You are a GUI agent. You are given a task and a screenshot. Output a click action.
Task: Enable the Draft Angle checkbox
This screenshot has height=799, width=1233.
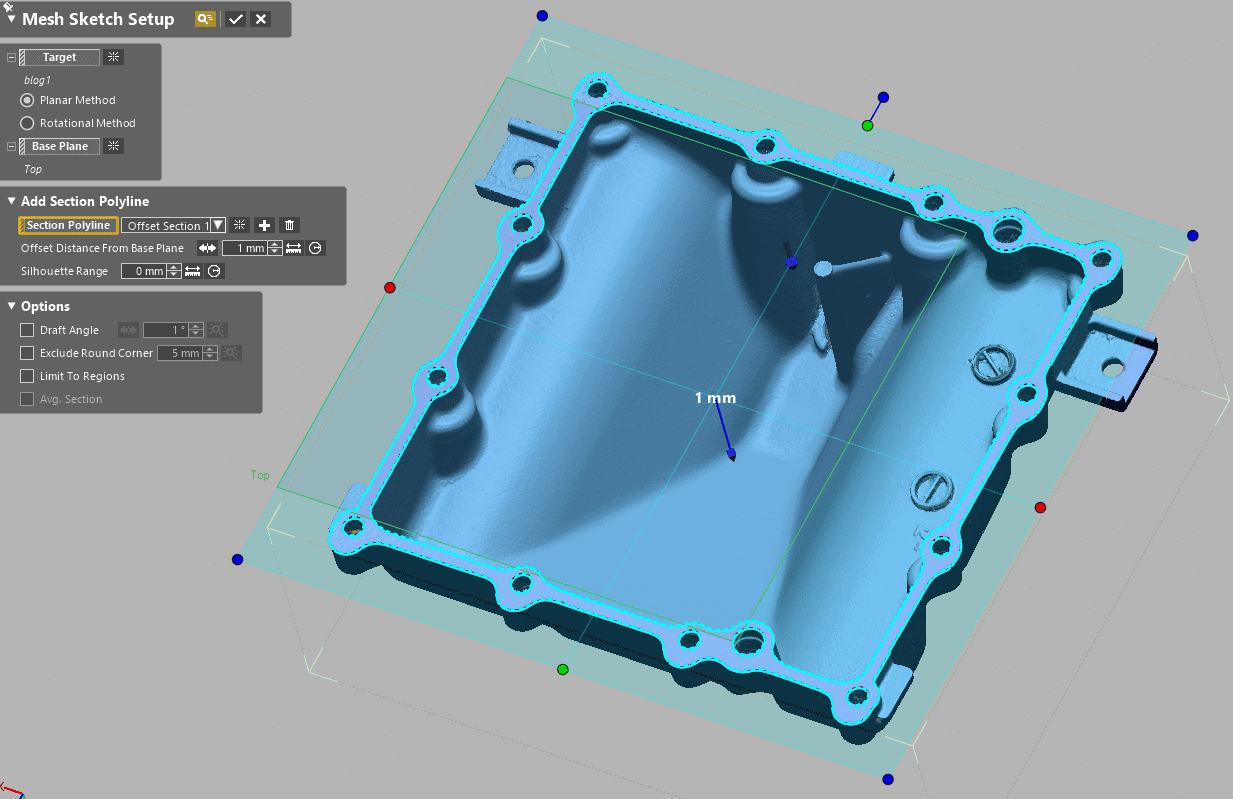(27, 330)
